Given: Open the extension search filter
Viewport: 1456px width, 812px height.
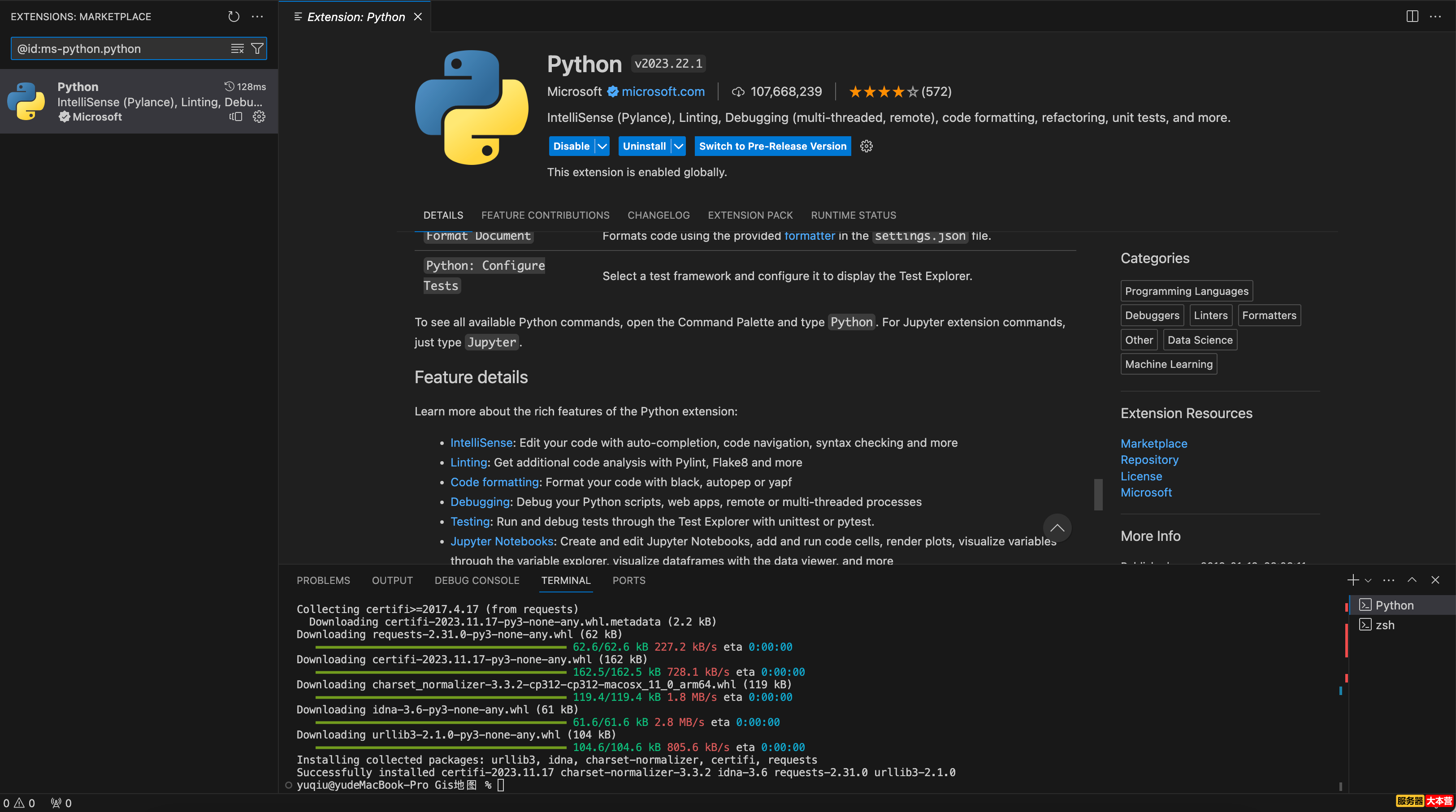Looking at the screenshot, I should 257,48.
